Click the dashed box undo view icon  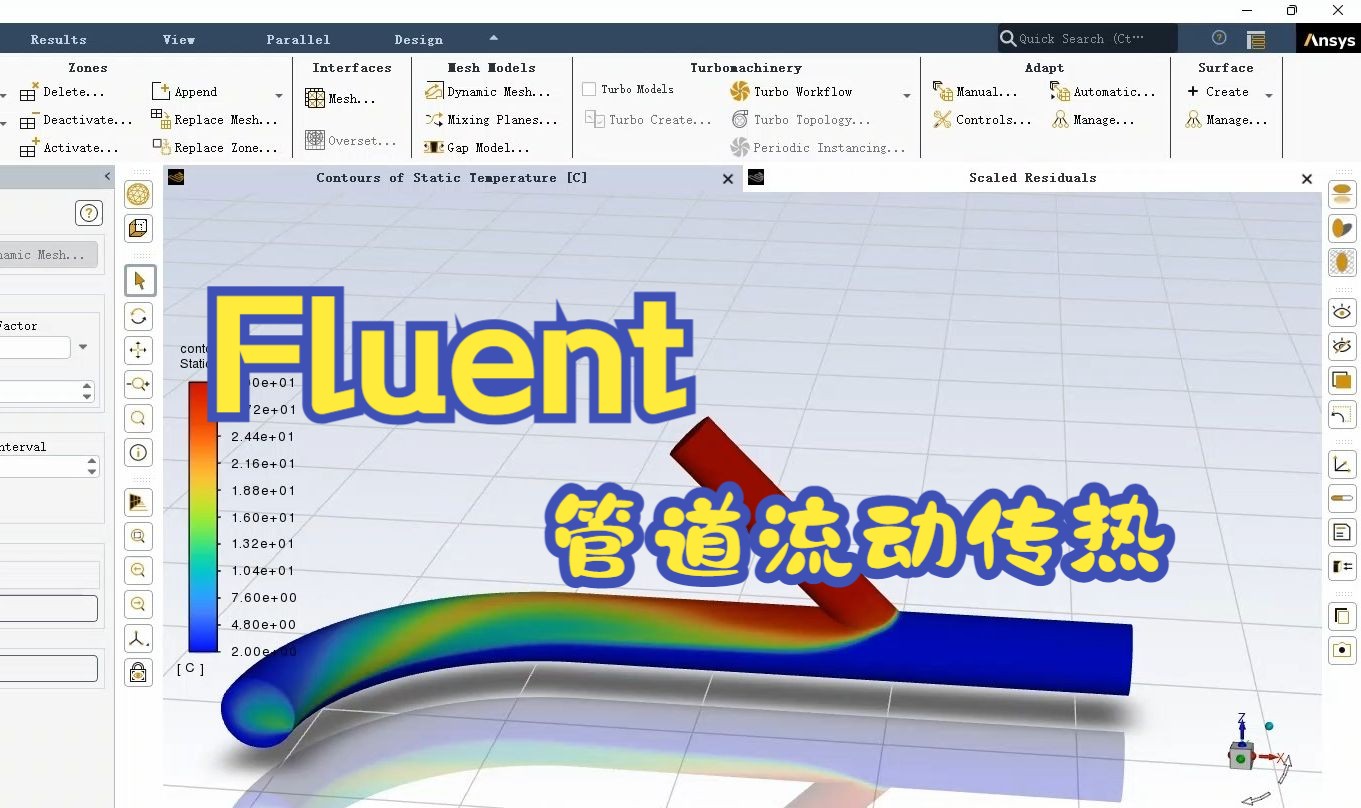pos(1342,414)
